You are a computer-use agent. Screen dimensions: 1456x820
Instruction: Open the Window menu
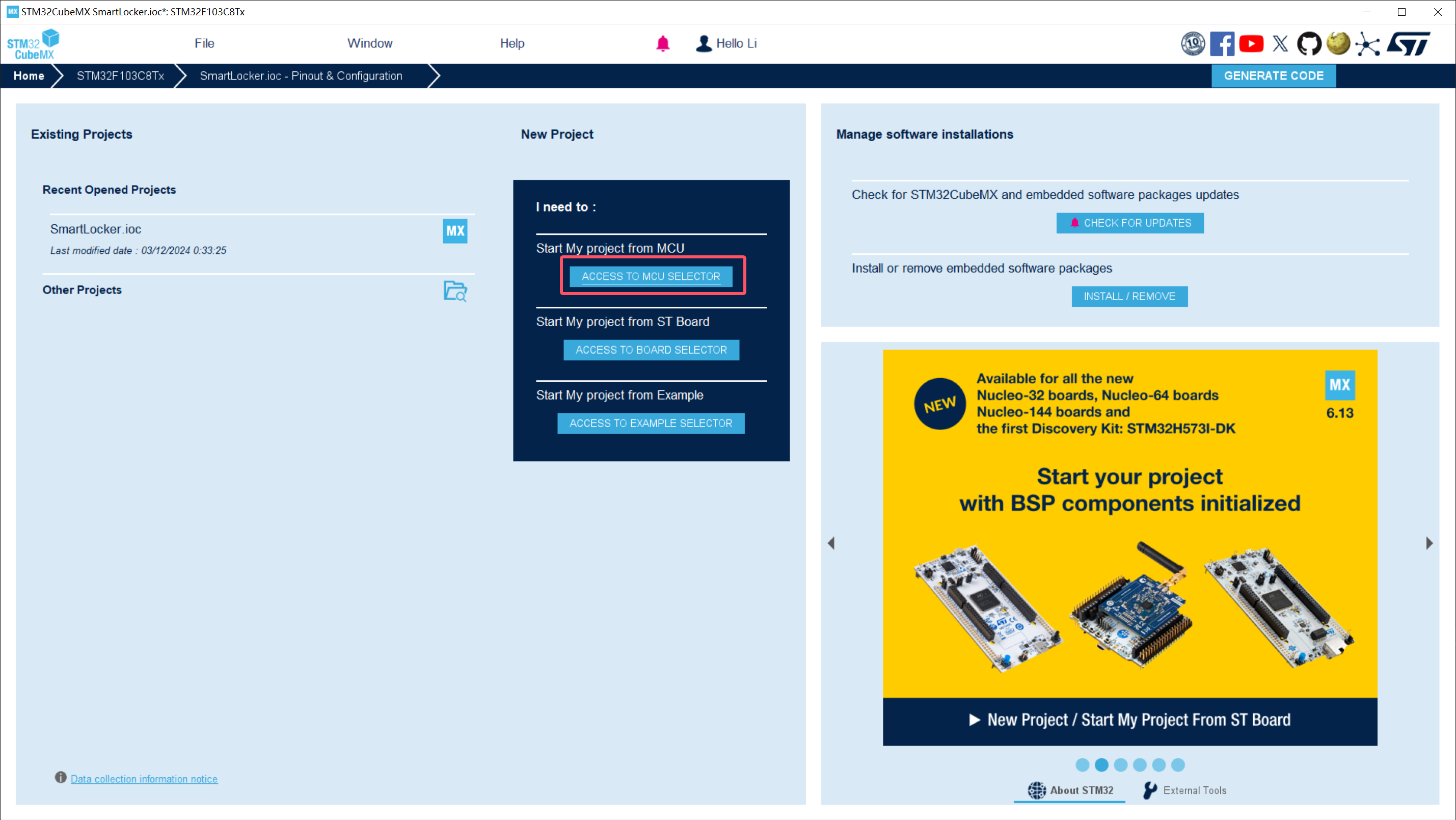[370, 43]
